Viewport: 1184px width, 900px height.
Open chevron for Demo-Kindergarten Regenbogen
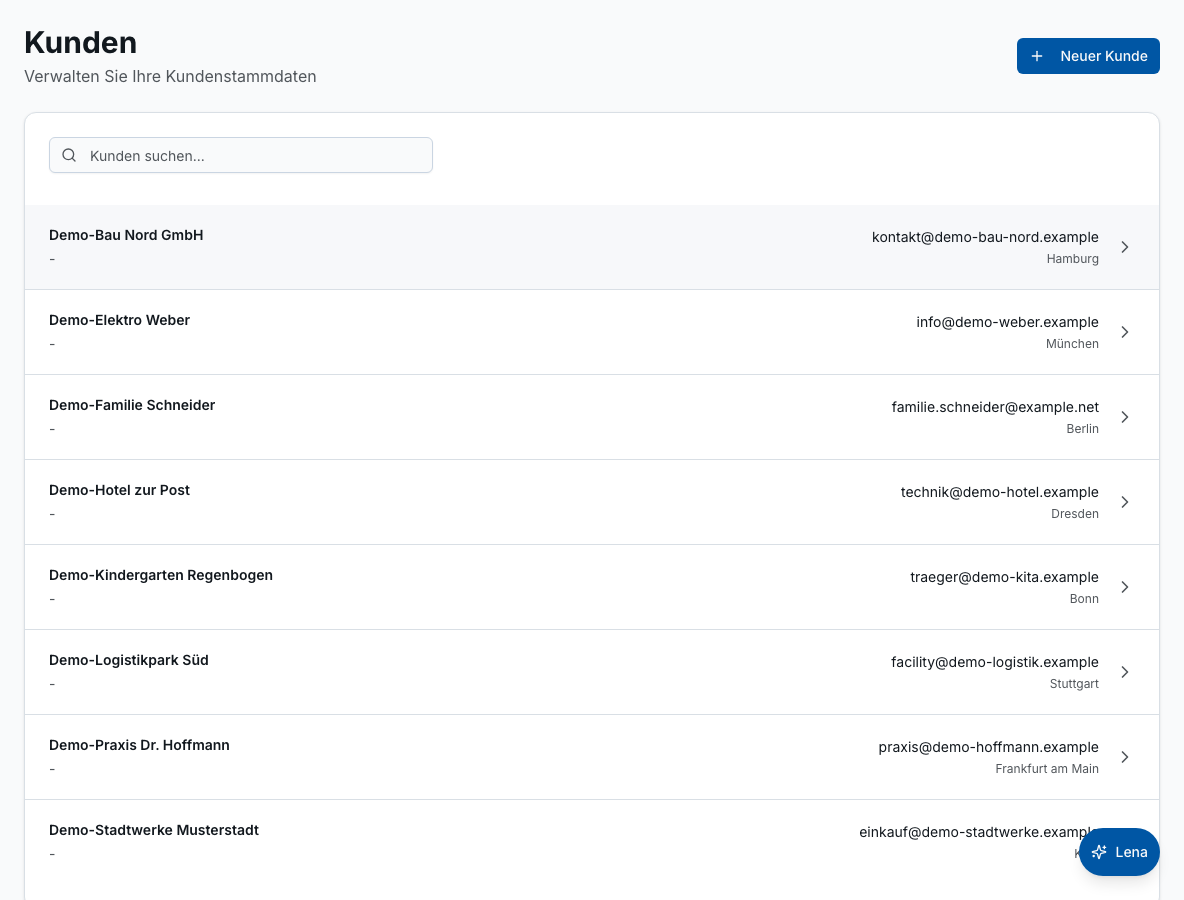[1124, 587]
